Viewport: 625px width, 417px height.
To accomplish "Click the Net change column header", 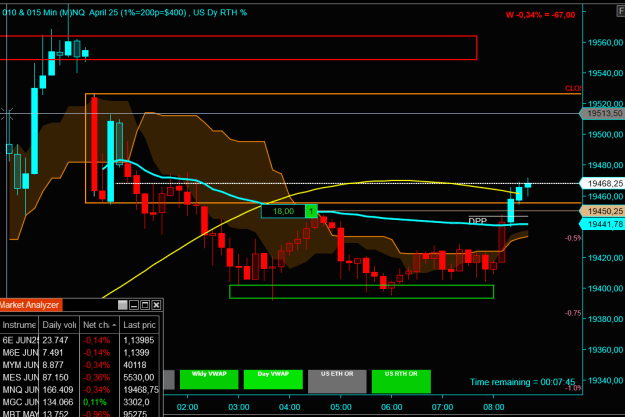I will click(x=99, y=325).
